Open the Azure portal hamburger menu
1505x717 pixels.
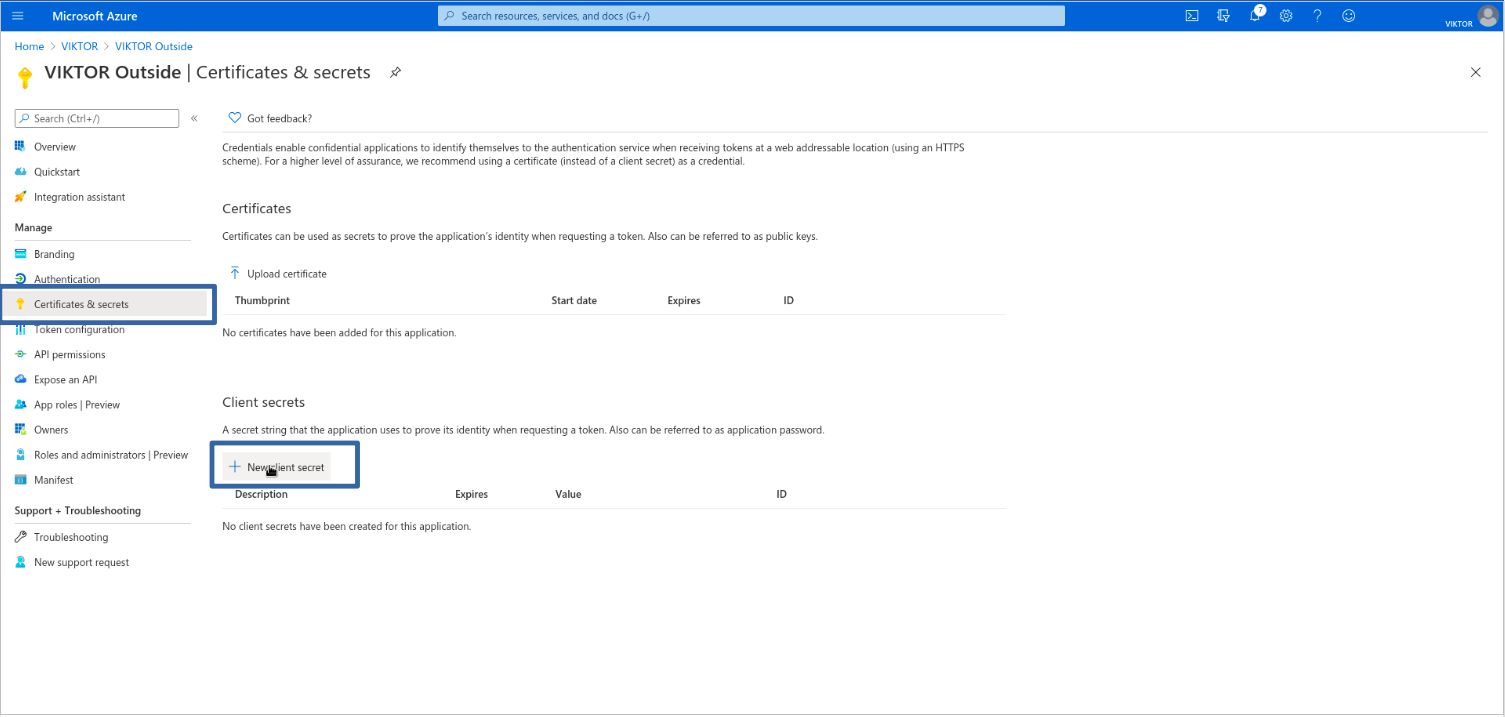pyautogui.click(x=18, y=16)
